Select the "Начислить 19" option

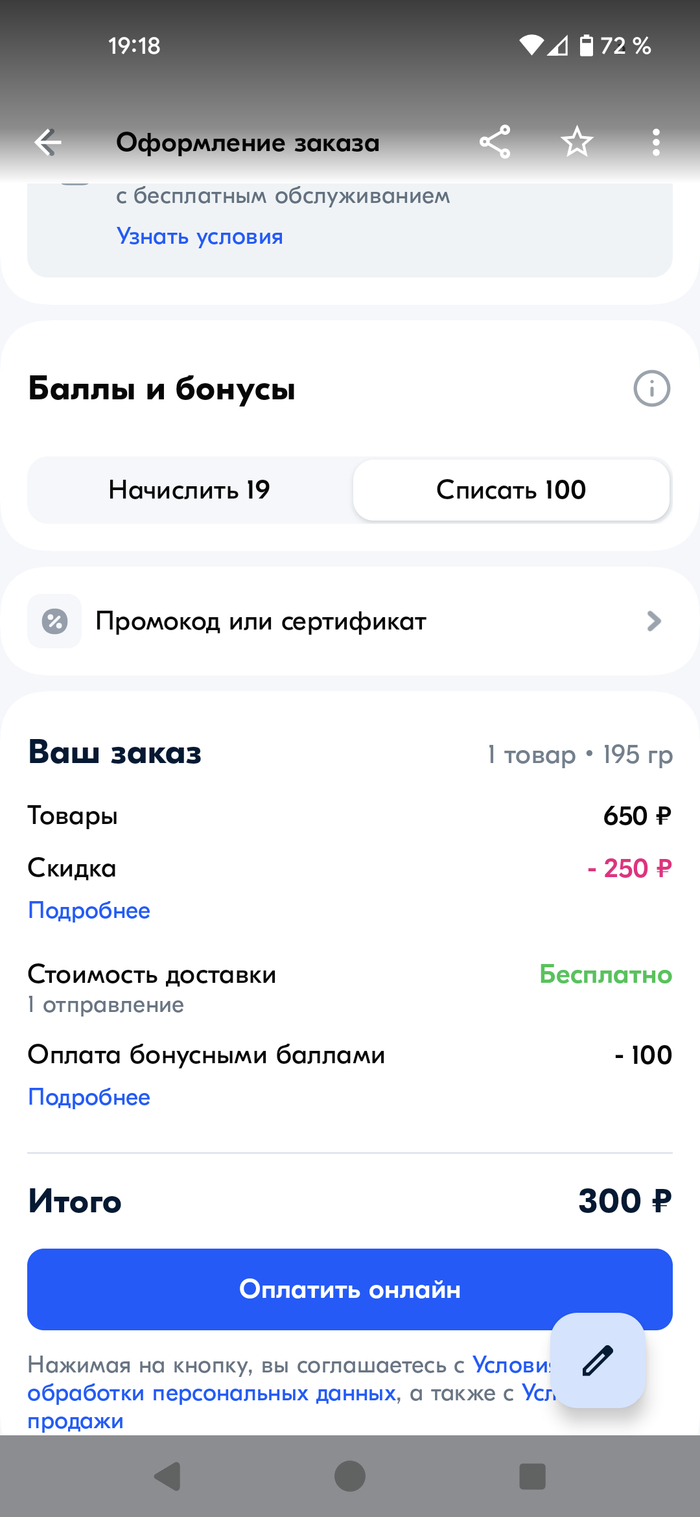[190, 490]
